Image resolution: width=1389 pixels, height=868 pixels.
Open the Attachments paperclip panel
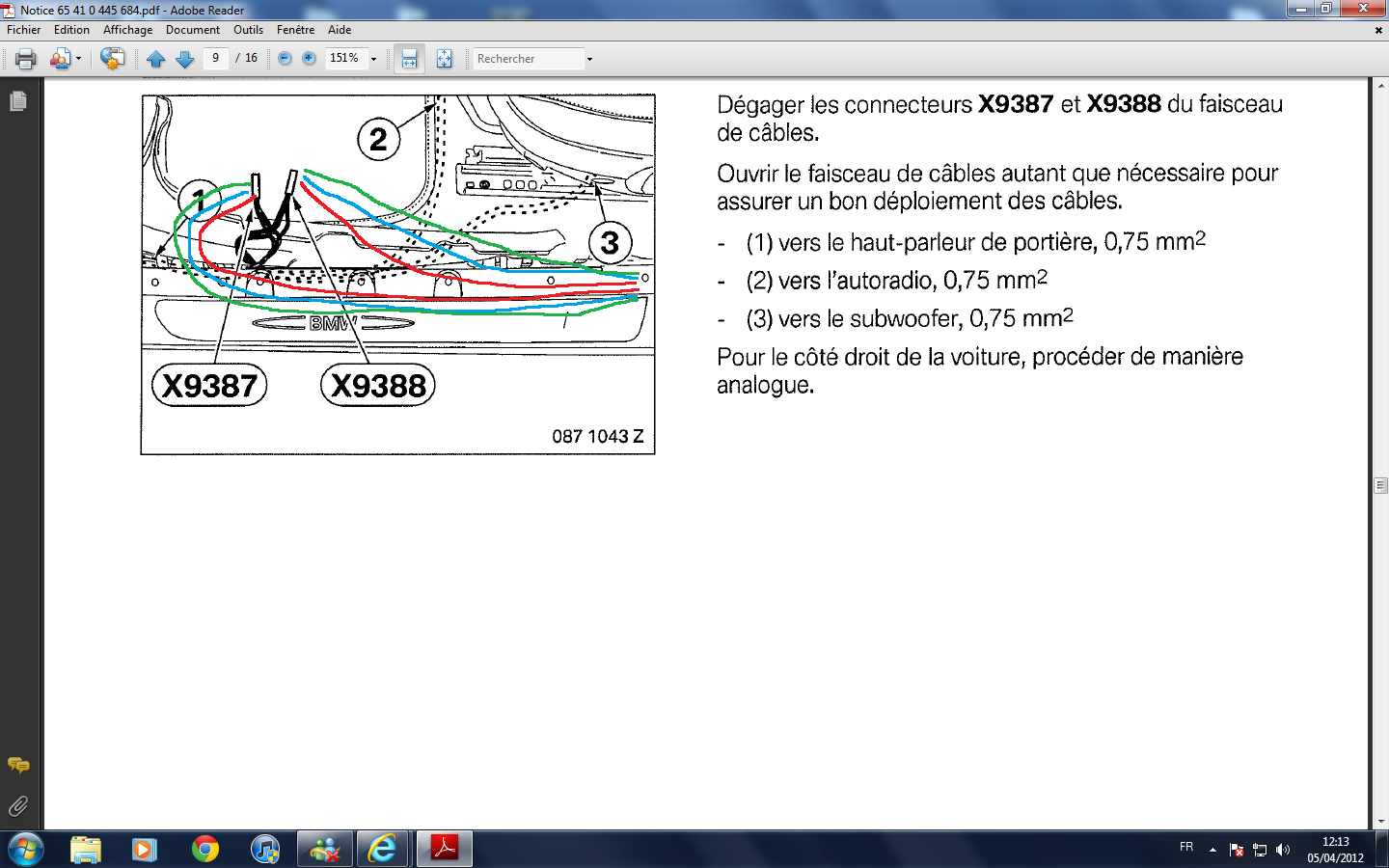(17, 806)
